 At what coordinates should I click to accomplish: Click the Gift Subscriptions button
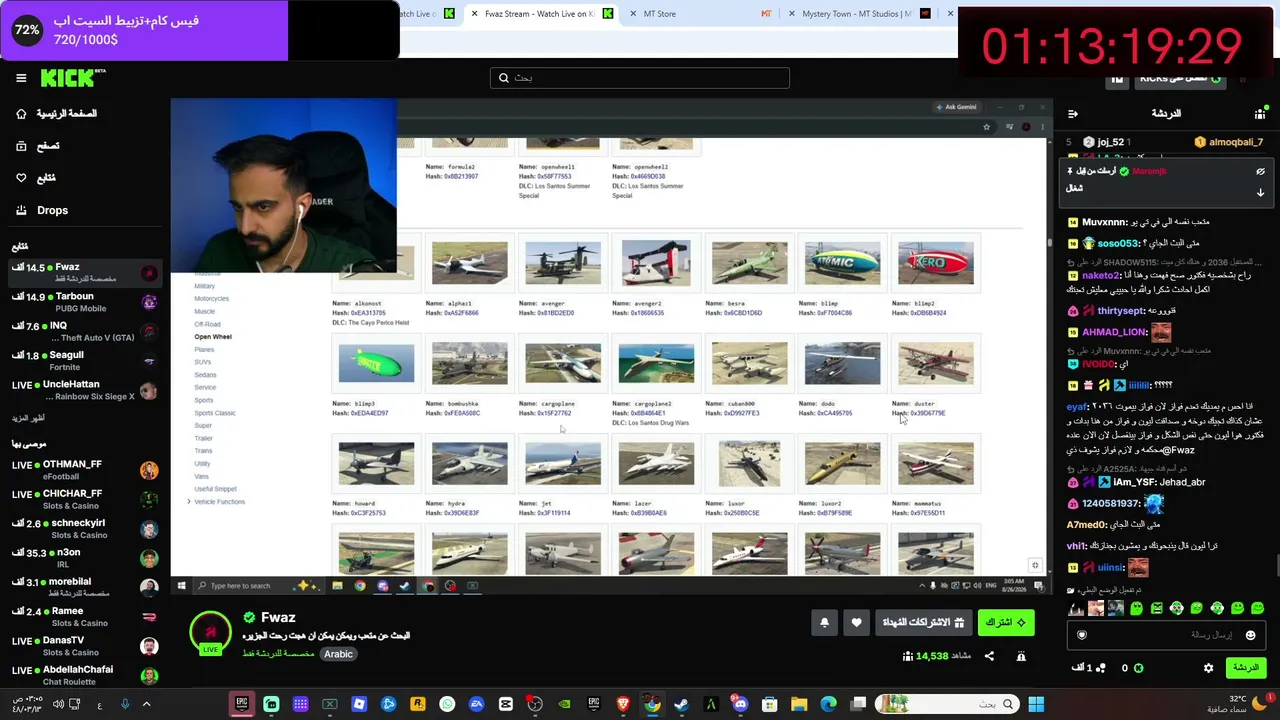point(922,622)
